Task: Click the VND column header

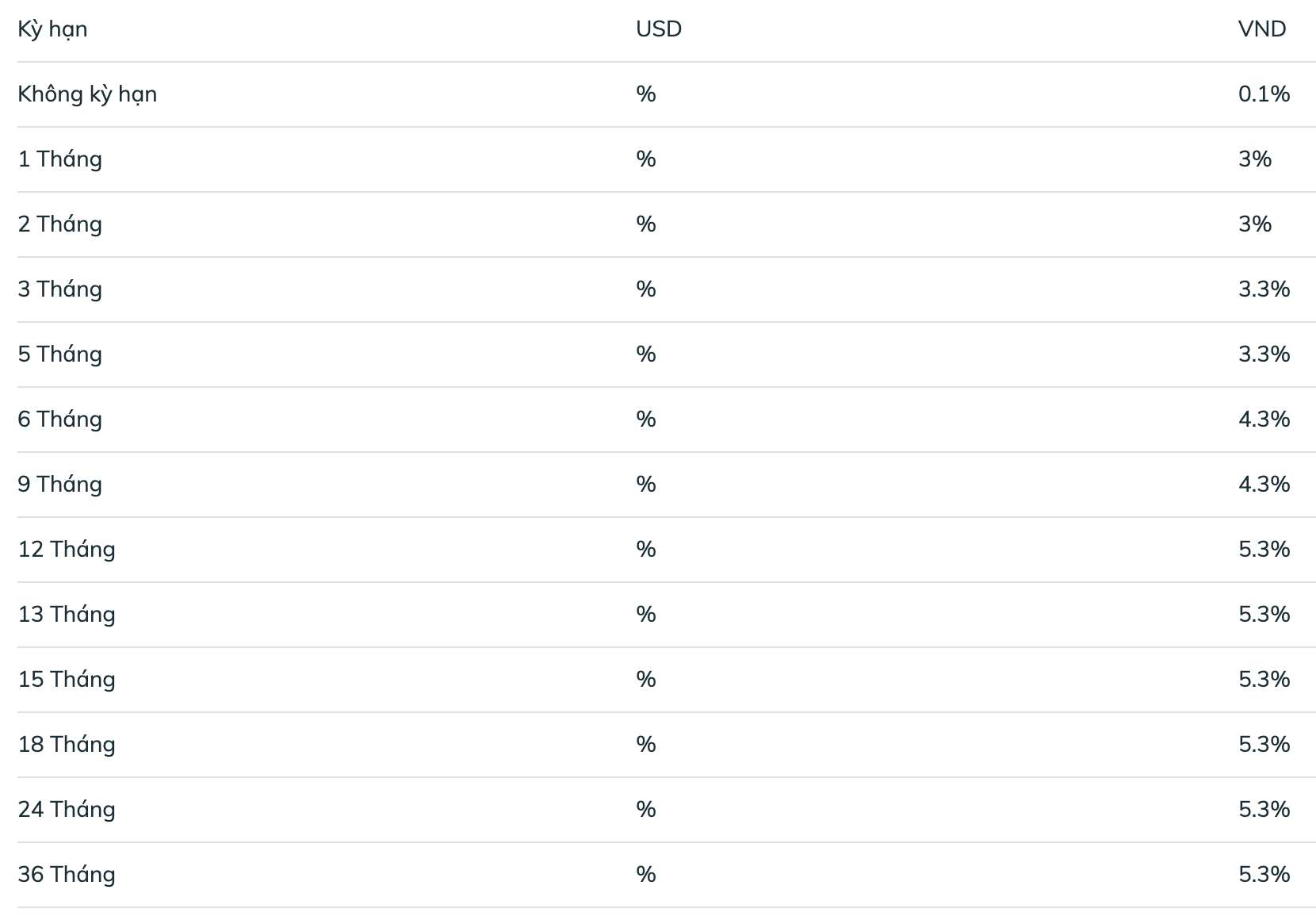Action: [1262, 29]
